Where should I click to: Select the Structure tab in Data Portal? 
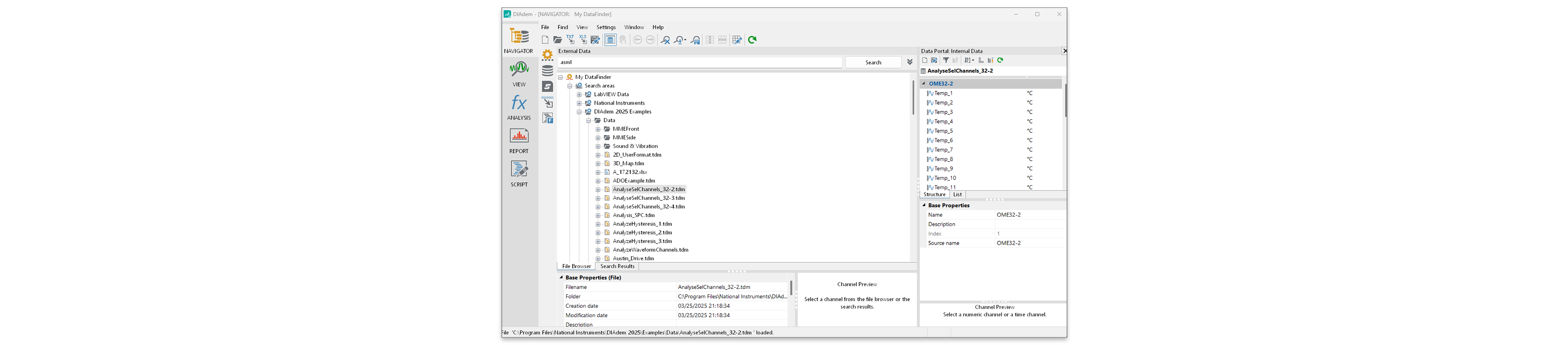(934, 195)
